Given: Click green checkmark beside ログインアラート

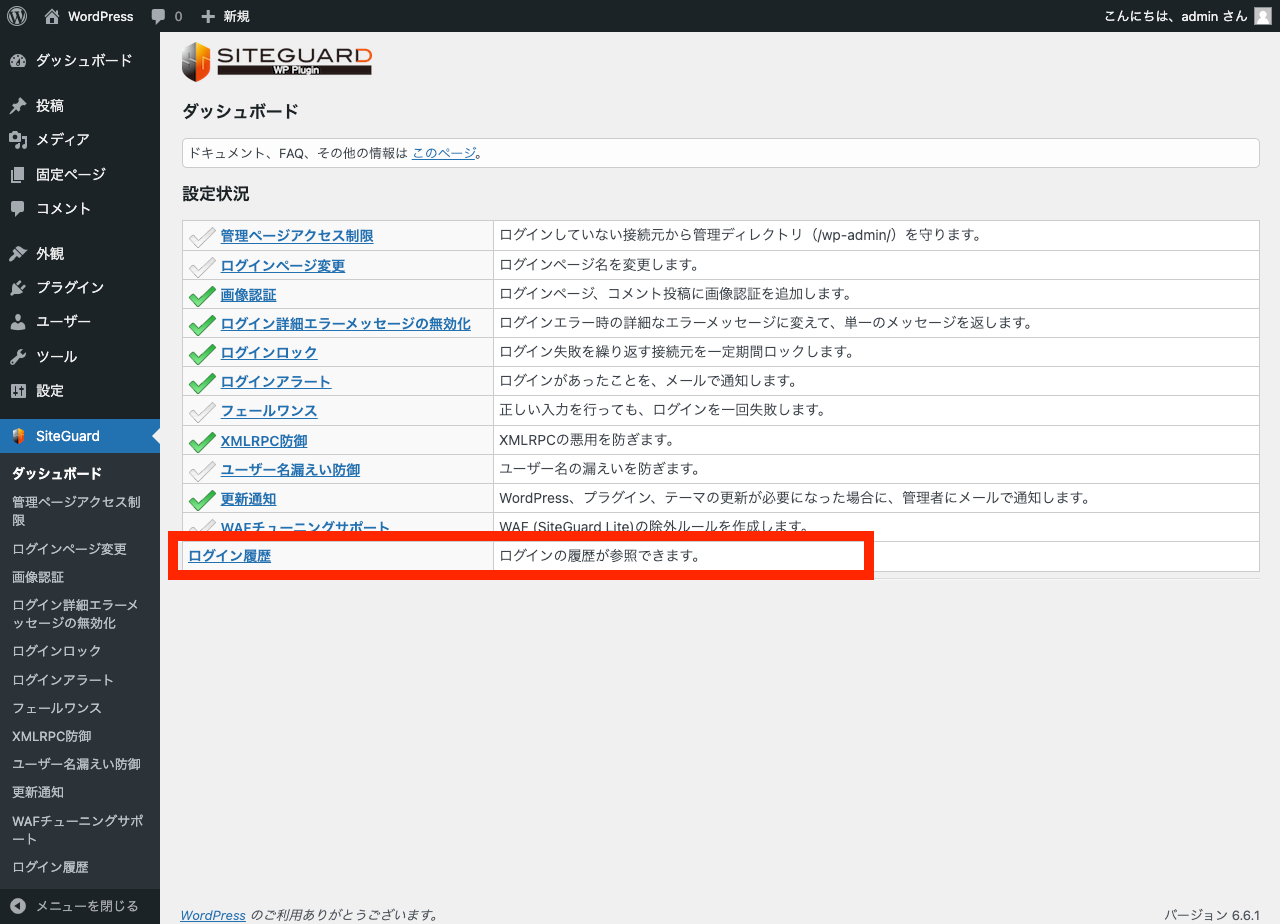Looking at the screenshot, I should [202, 382].
